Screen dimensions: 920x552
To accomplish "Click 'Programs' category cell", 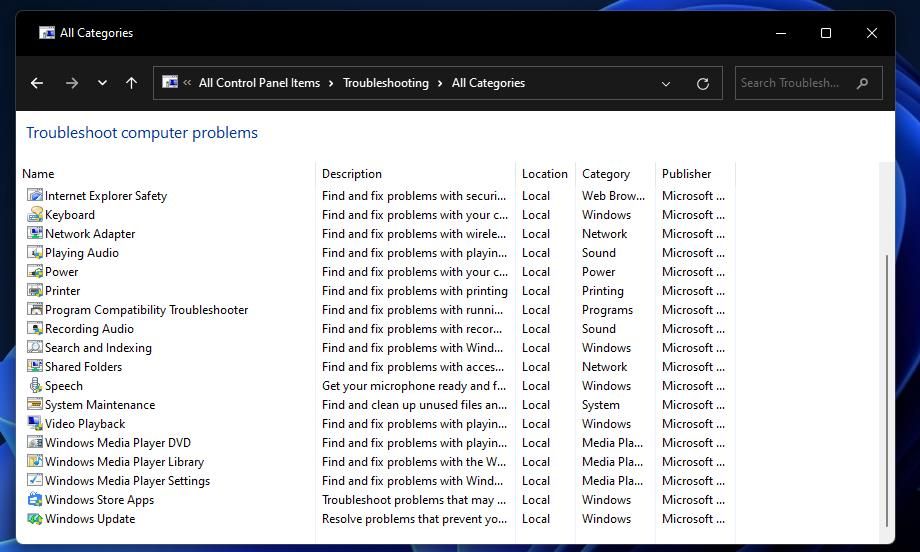I will [x=607, y=310].
